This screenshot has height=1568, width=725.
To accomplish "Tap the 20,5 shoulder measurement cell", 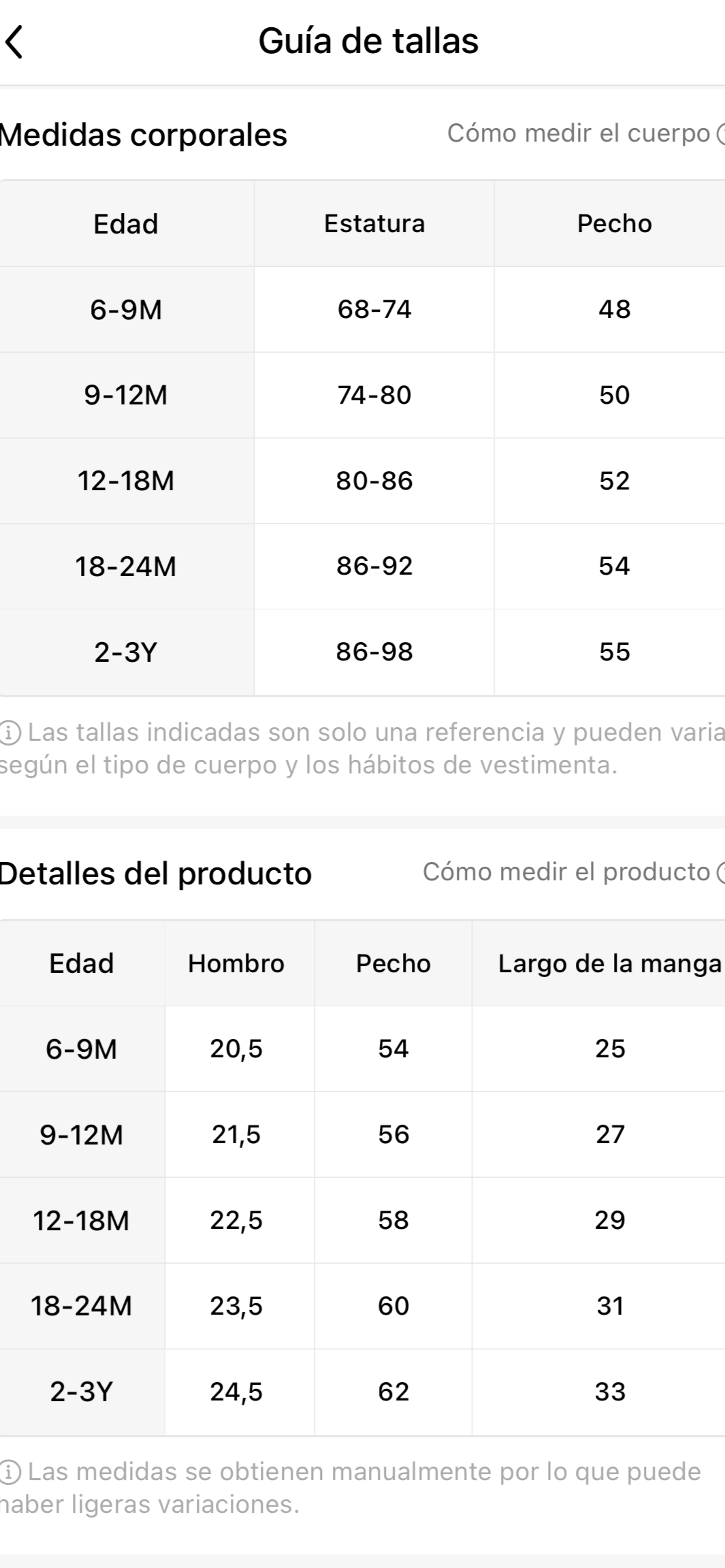I will coord(236,1049).
